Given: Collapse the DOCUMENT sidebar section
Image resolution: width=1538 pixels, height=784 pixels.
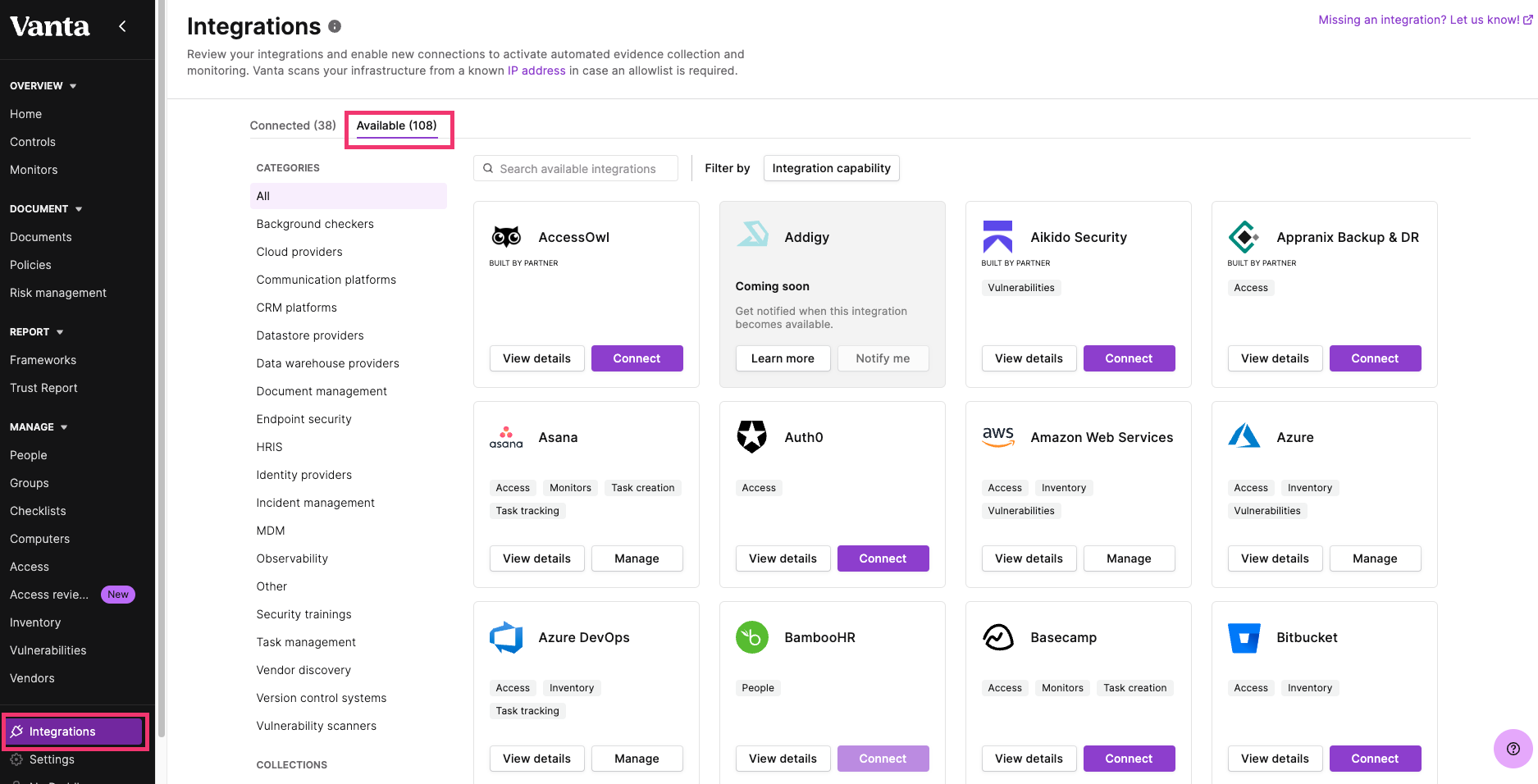Looking at the screenshot, I should pyautogui.click(x=46, y=209).
